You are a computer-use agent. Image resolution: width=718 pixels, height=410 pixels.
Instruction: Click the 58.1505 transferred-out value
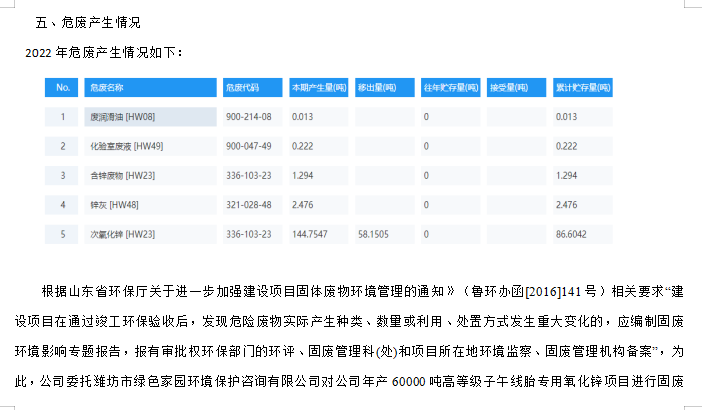(375, 234)
